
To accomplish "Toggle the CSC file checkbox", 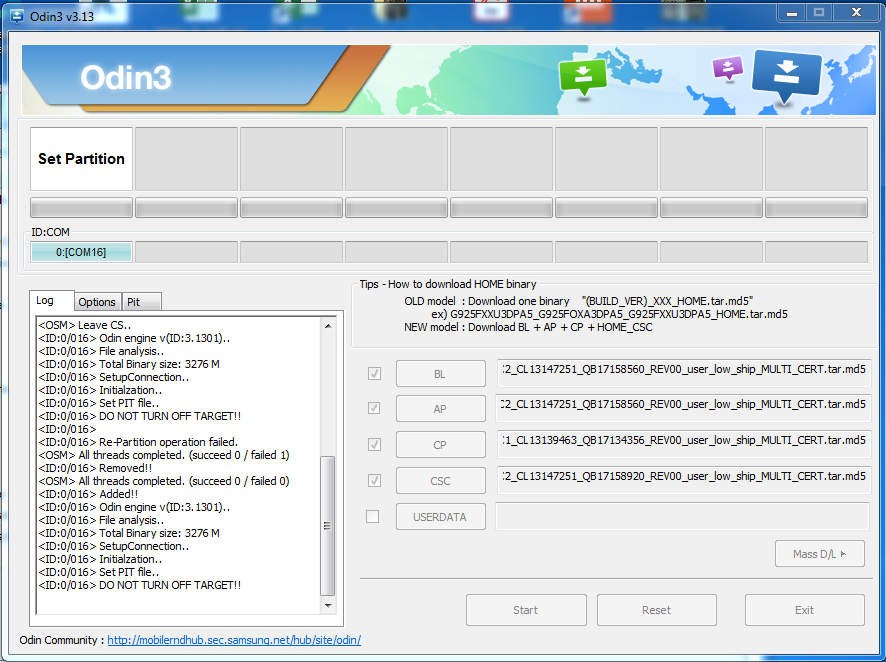I will point(374,480).
